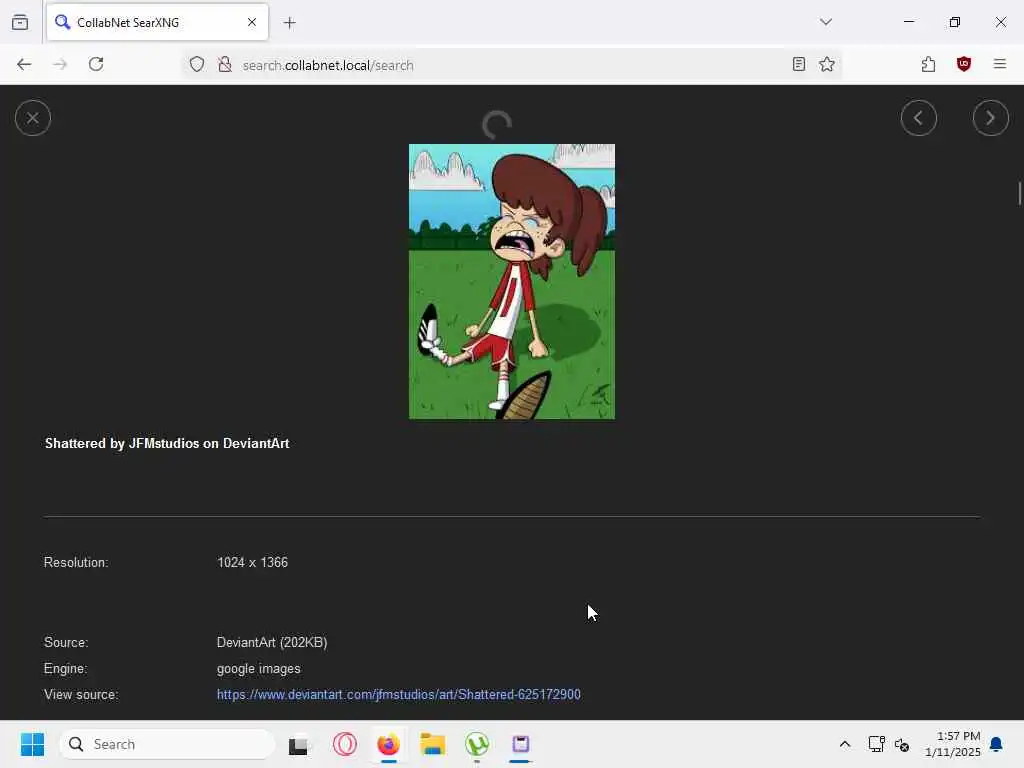The width and height of the screenshot is (1024, 768).
Task: Go to previous image result
Action: 919,118
